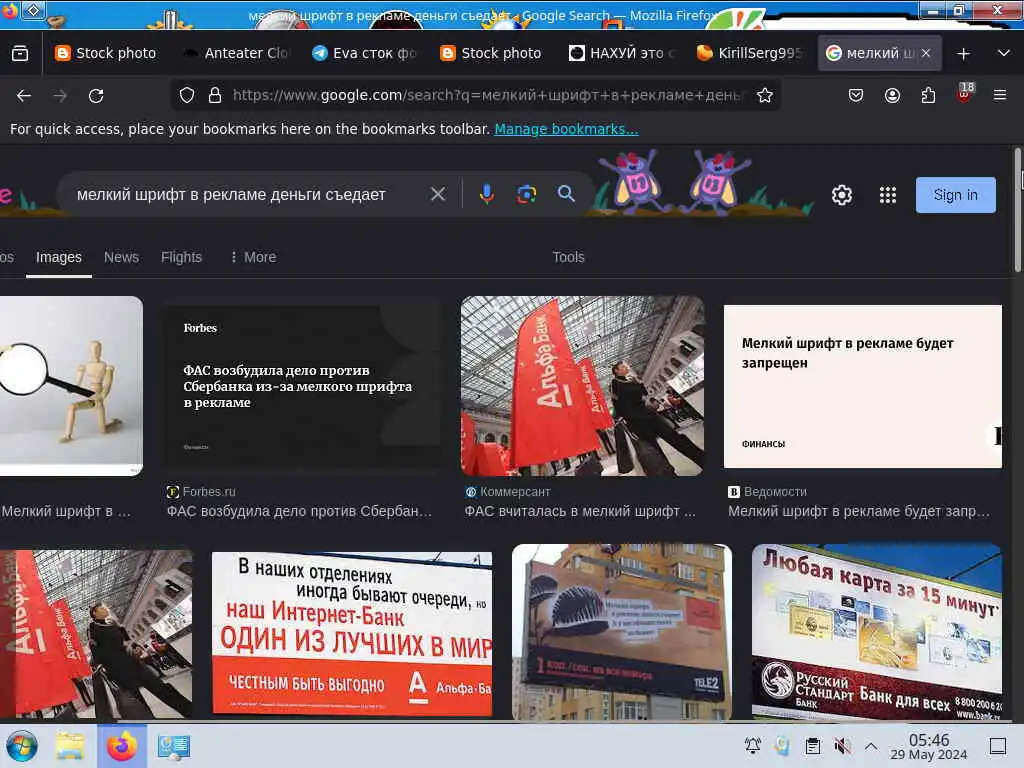Click the page vertical scrollbar
This screenshot has height=768, width=1024.
pyautogui.click(x=1017, y=209)
